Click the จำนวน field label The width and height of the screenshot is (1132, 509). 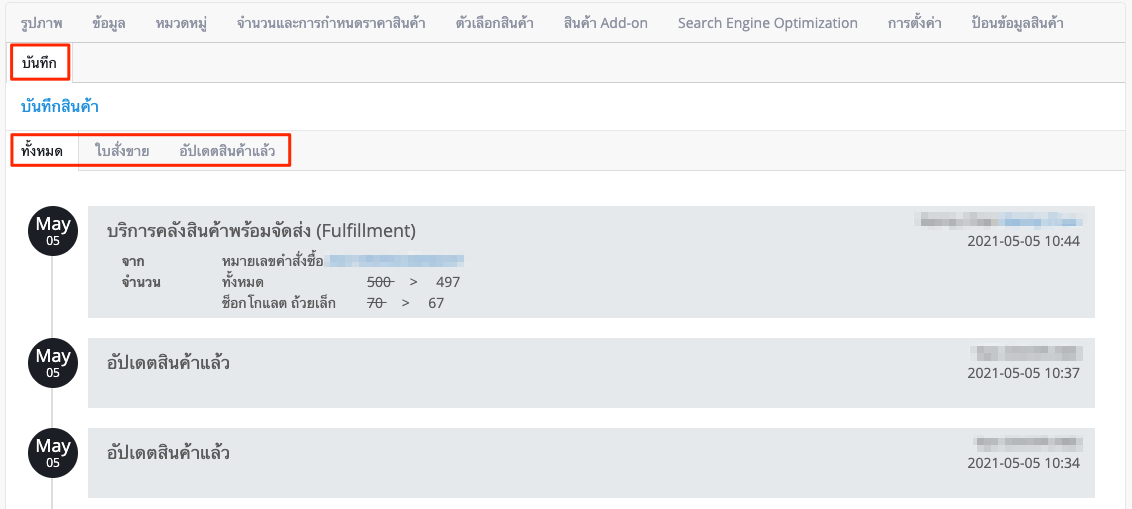pyautogui.click(x=141, y=282)
